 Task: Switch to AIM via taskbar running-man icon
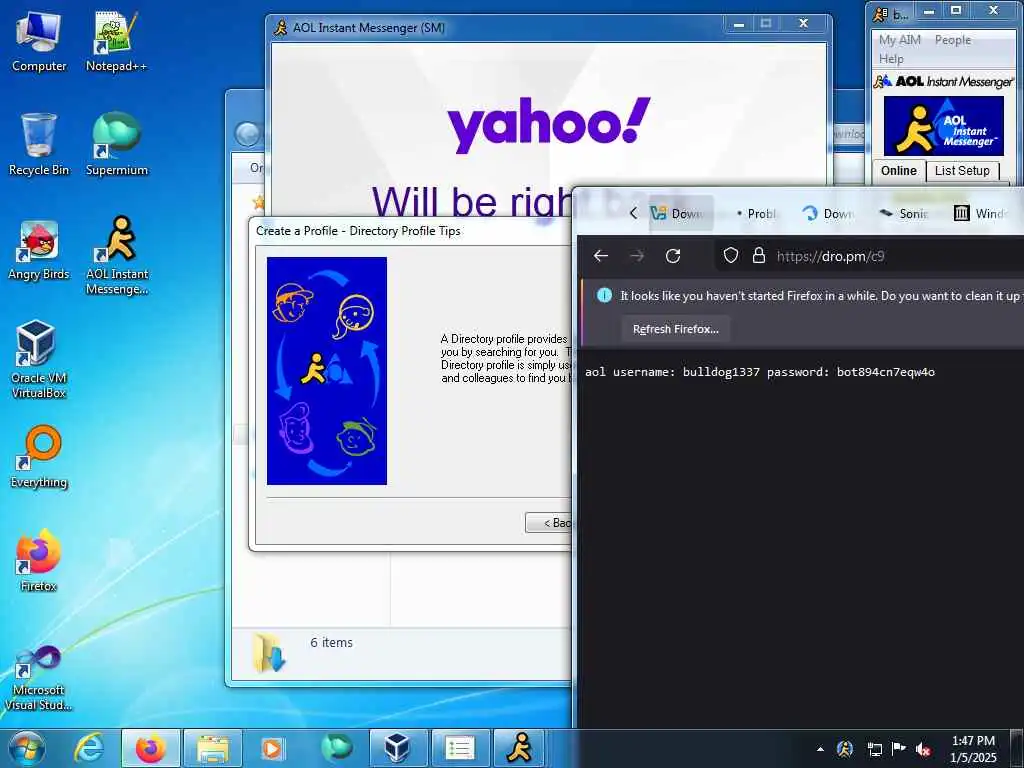520,748
